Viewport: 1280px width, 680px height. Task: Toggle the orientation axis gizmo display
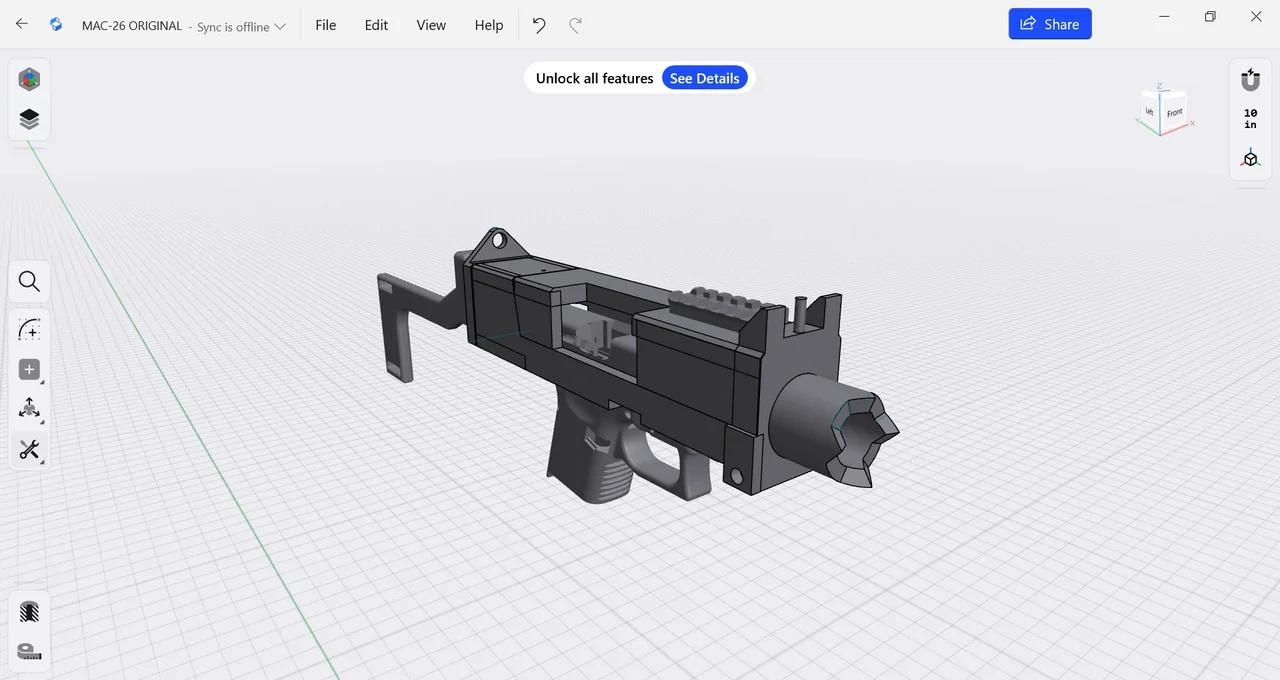coord(1250,158)
